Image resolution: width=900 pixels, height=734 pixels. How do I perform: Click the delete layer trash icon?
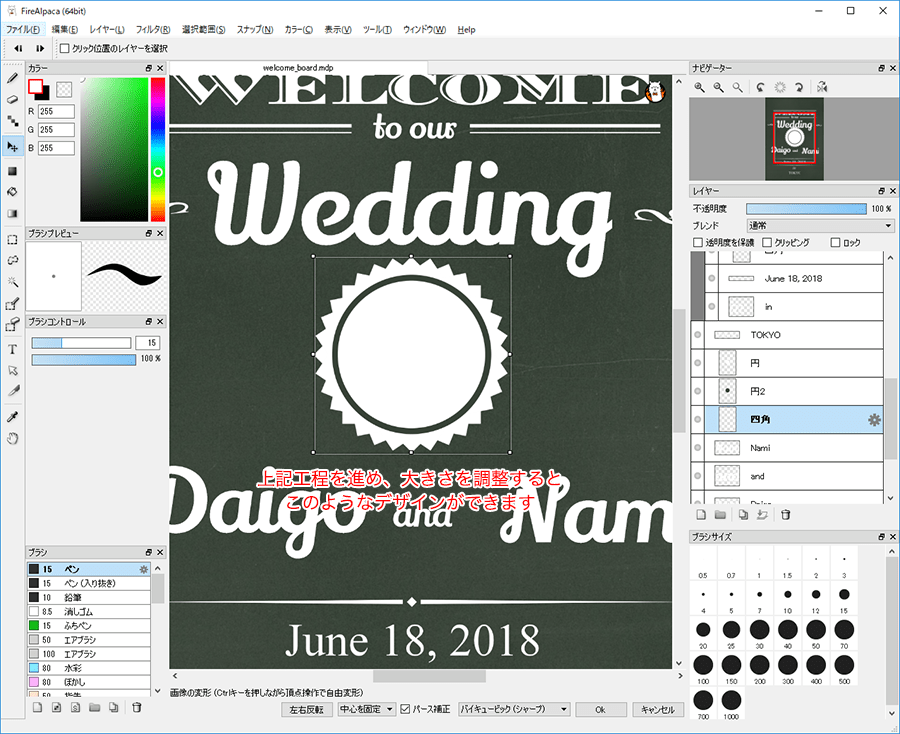786,514
